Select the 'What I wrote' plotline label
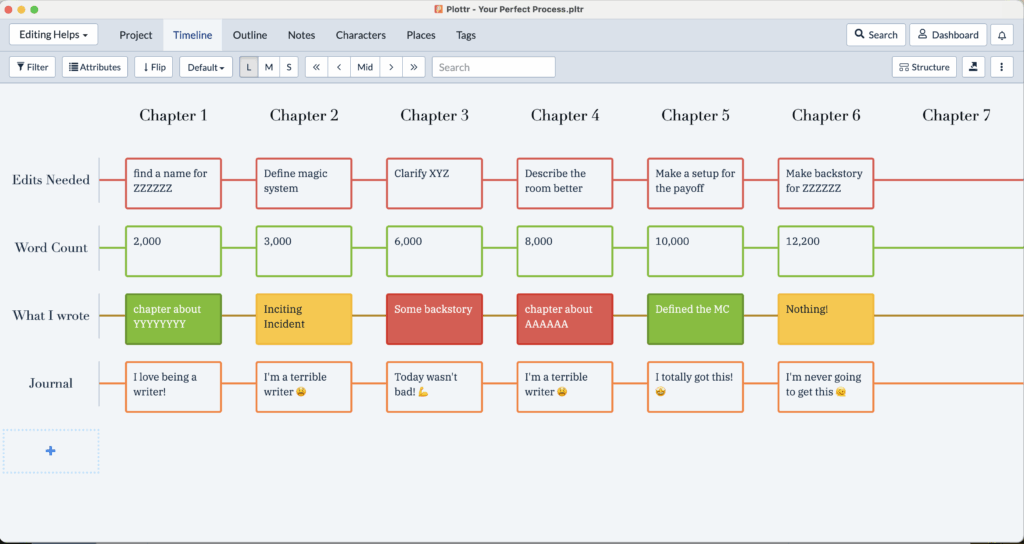 click(x=51, y=316)
